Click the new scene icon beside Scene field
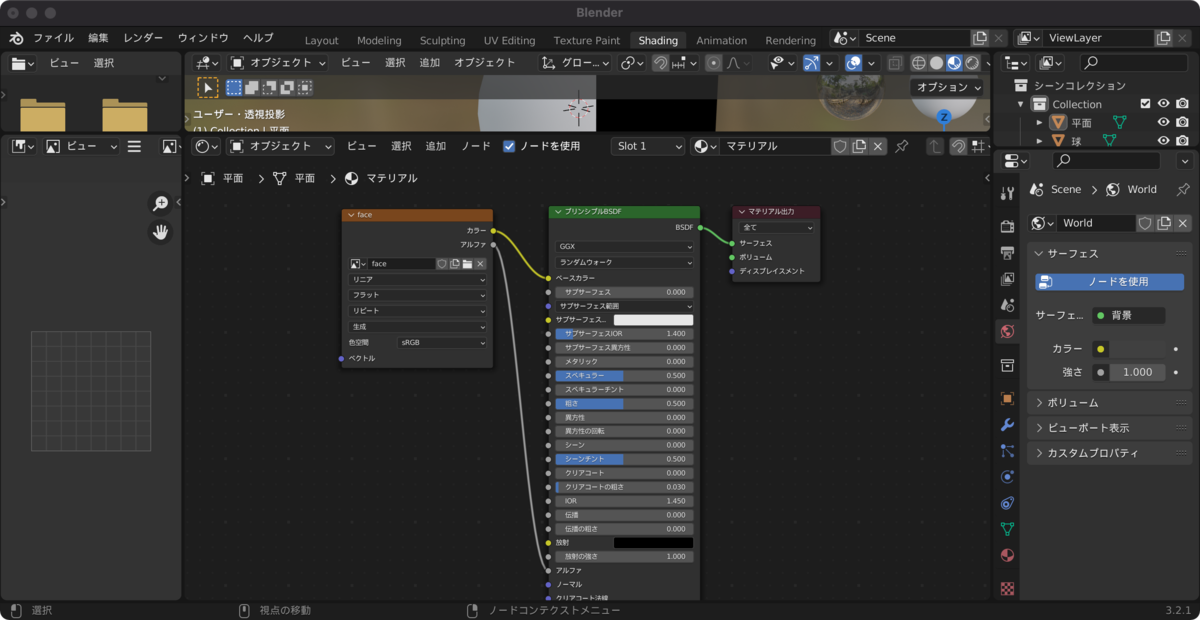 979,38
